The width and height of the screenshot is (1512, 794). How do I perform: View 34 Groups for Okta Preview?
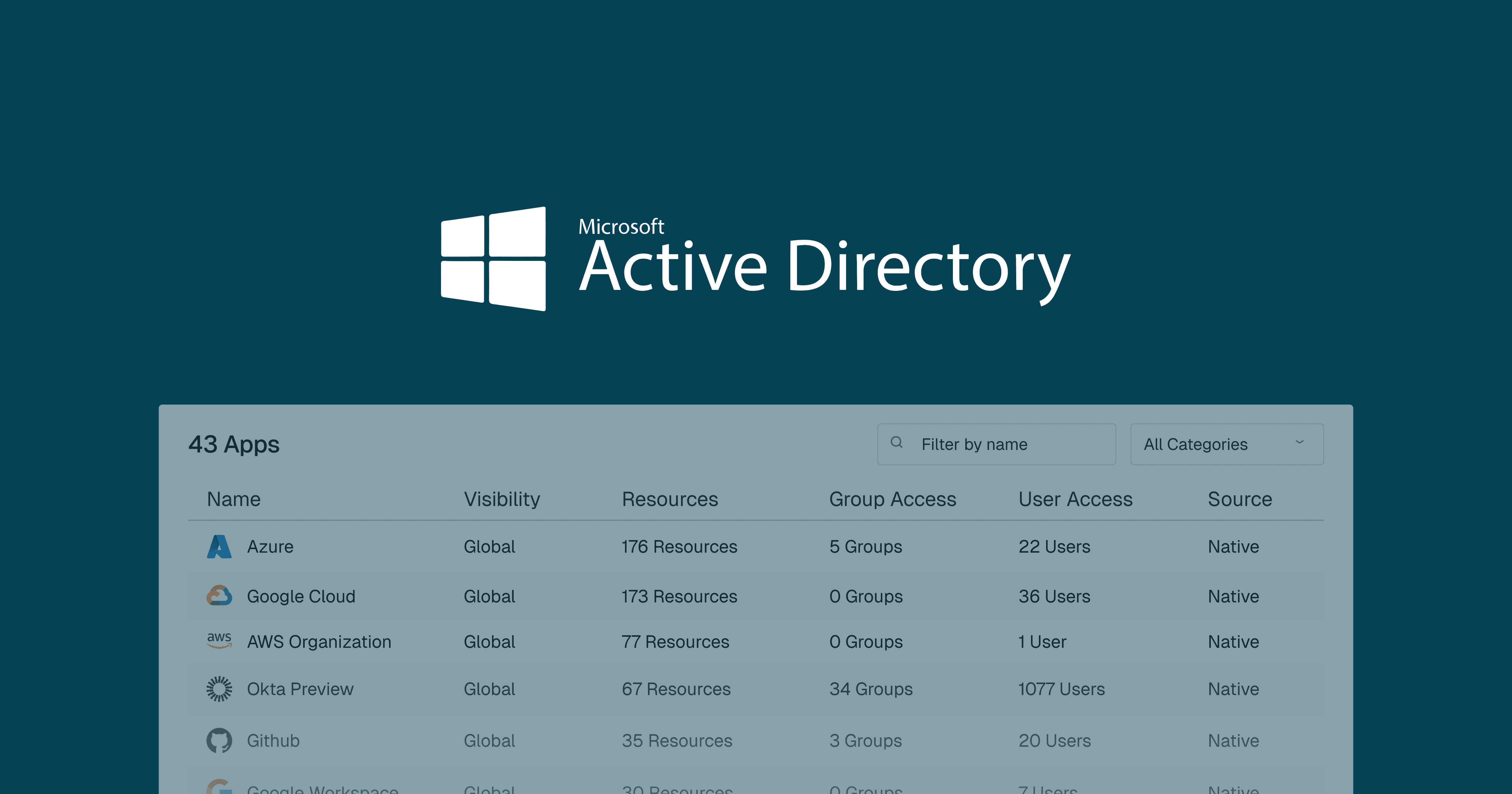pos(870,689)
